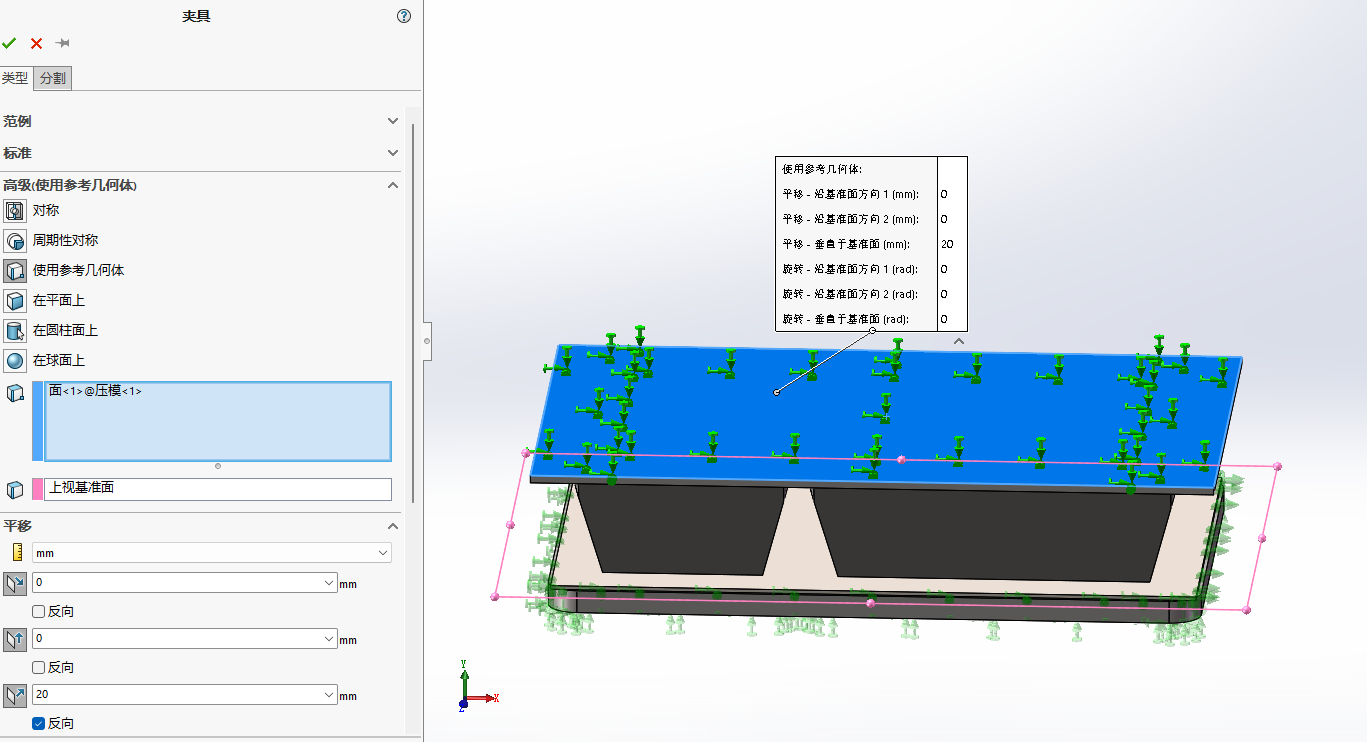
Task: Click the XYZ coordinate triad
Action: pyautogui.click(x=476, y=686)
